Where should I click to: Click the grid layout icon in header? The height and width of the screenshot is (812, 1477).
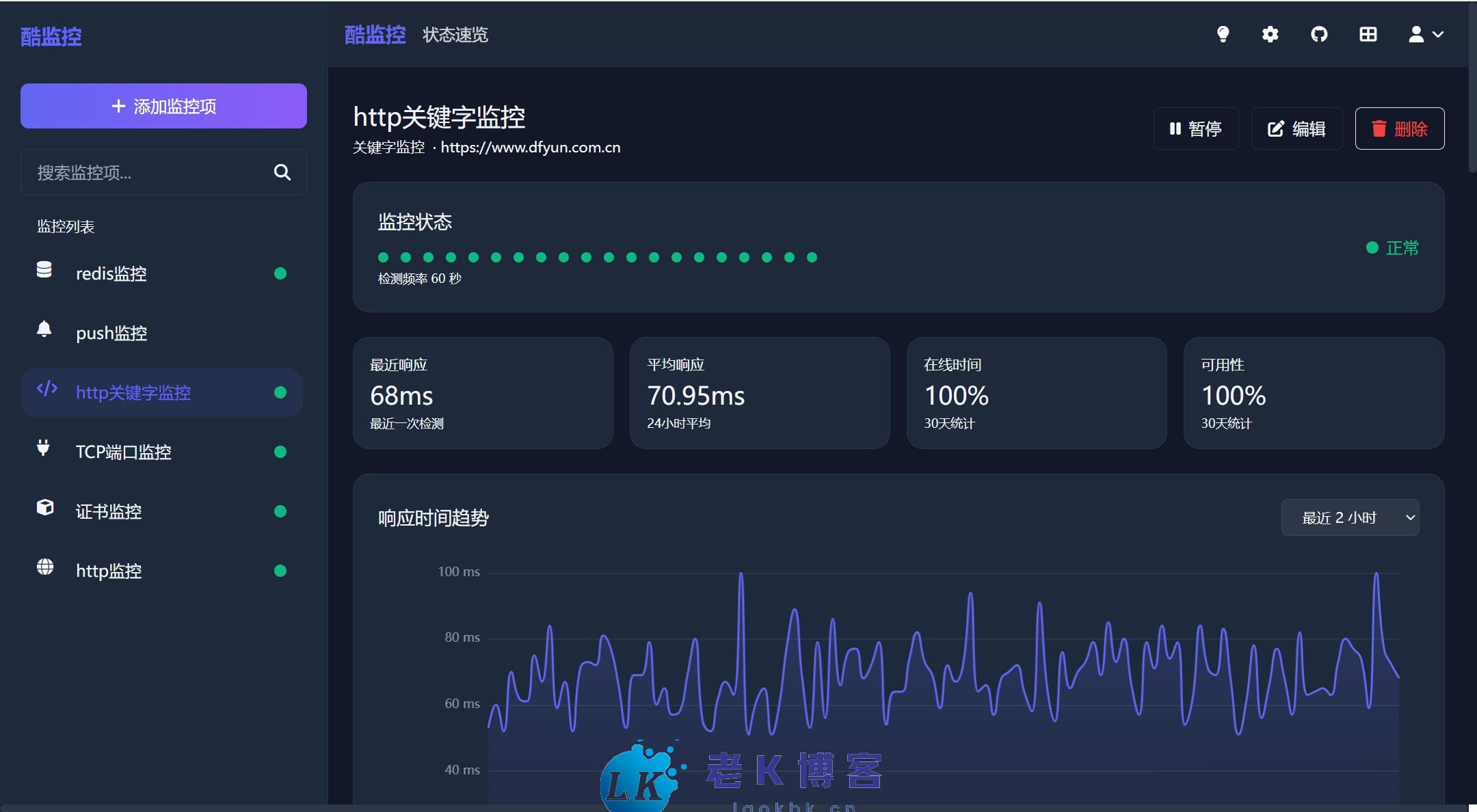coord(1368,34)
